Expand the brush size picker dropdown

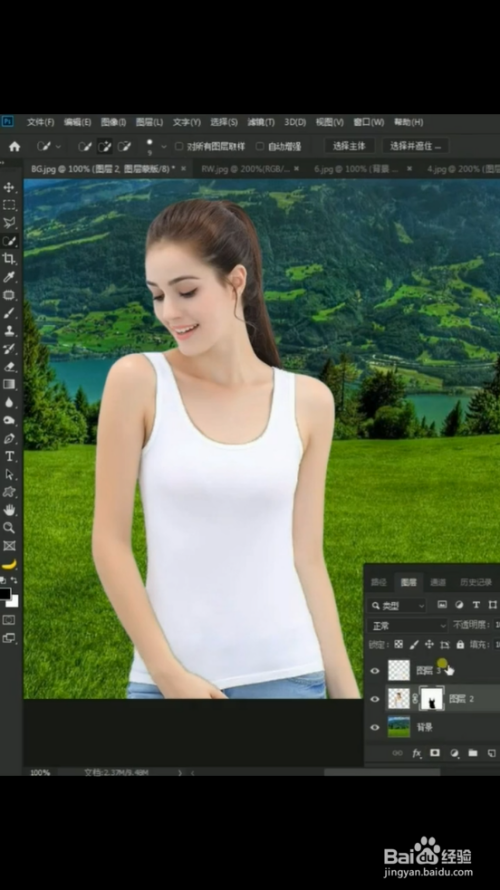(x=164, y=146)
